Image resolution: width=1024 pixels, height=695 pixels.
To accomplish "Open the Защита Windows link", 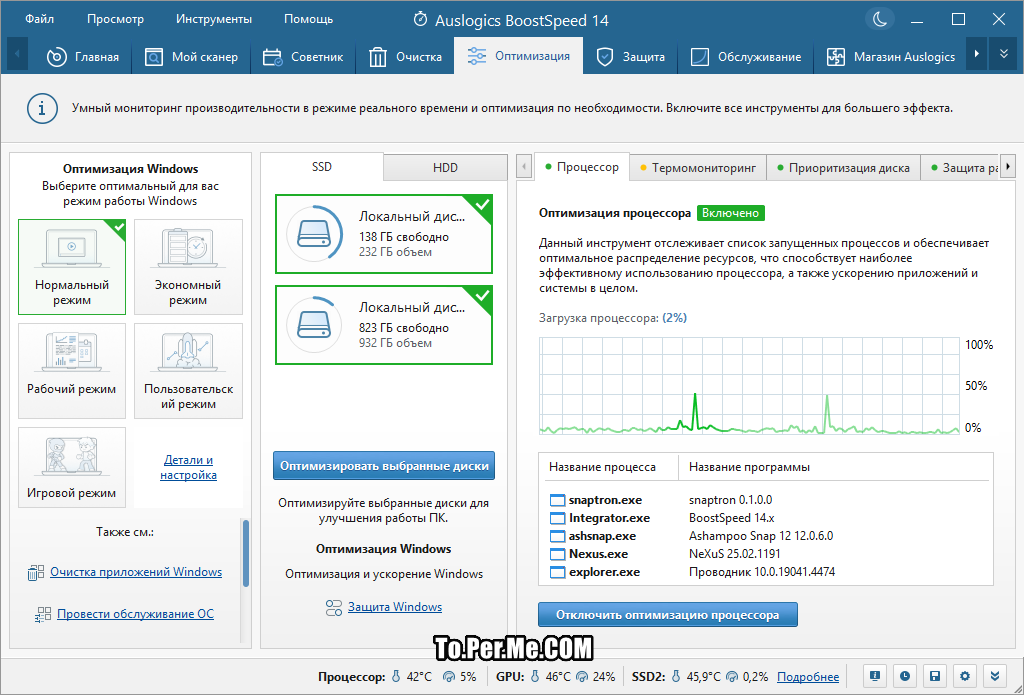I will pyautogui.click(x=394, y=607).
